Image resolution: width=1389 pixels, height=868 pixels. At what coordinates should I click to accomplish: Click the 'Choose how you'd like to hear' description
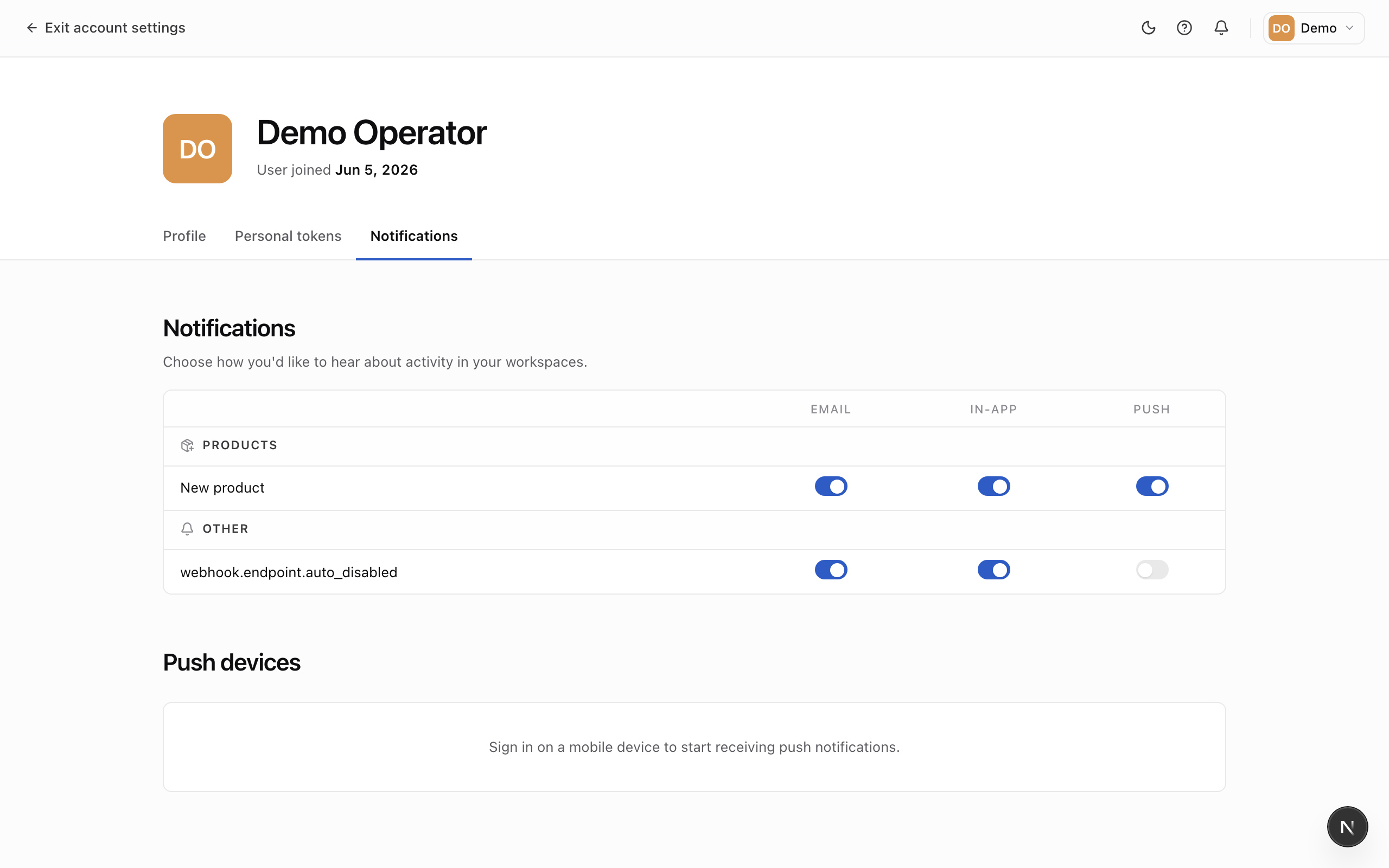tap(375, 362)
